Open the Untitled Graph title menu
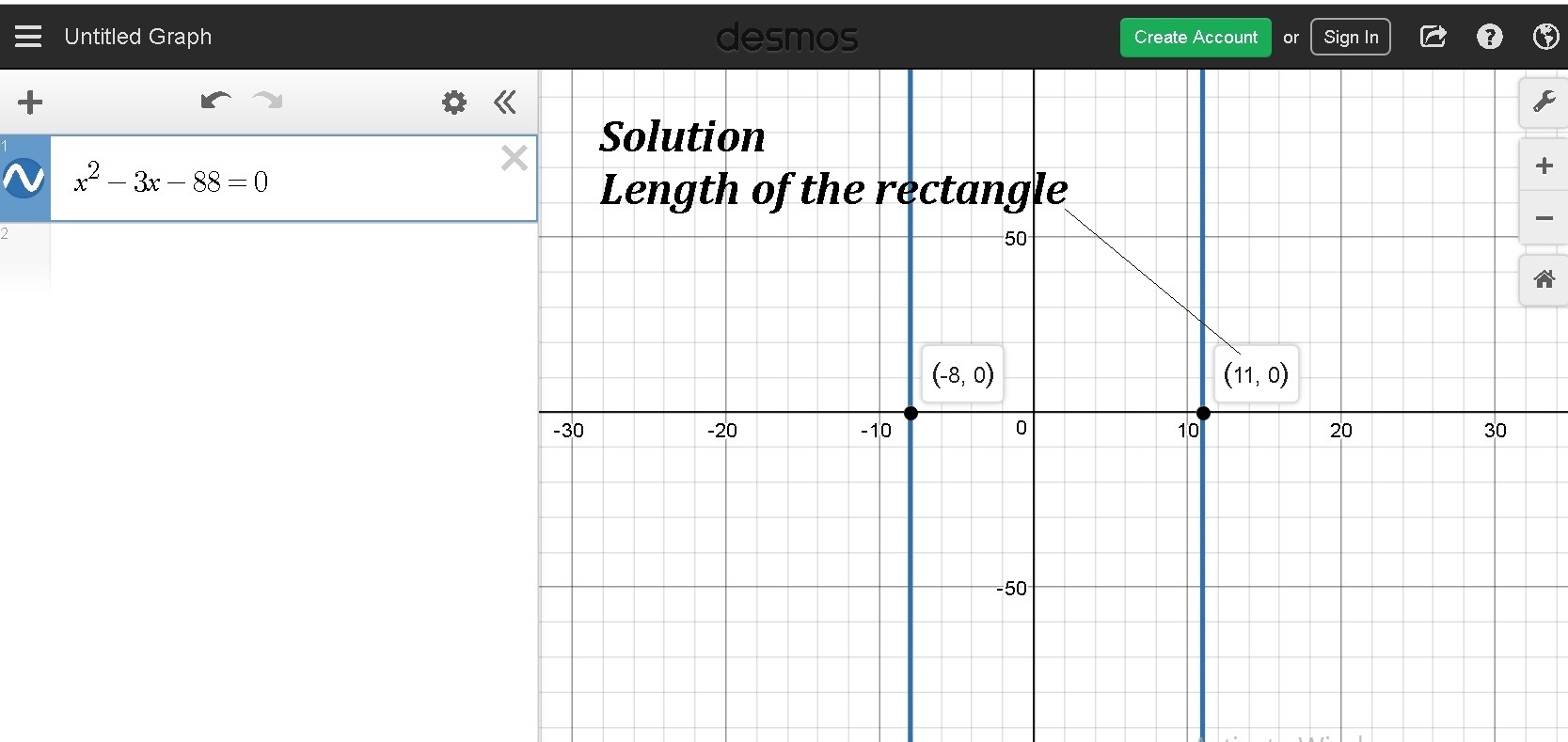Screen dimensions: 1568x742 tap(138, 37)
